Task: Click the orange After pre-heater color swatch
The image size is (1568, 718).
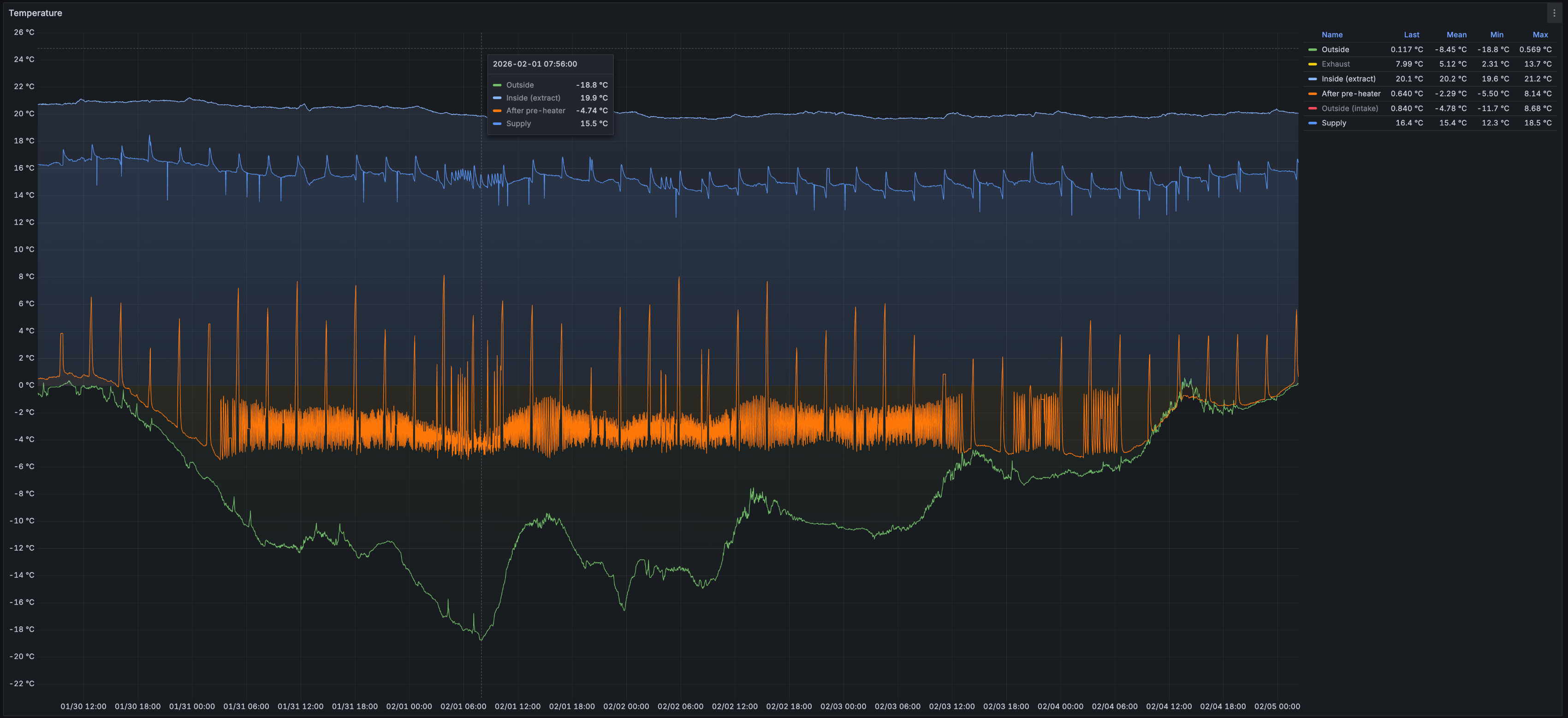Action: point(1313,94)
